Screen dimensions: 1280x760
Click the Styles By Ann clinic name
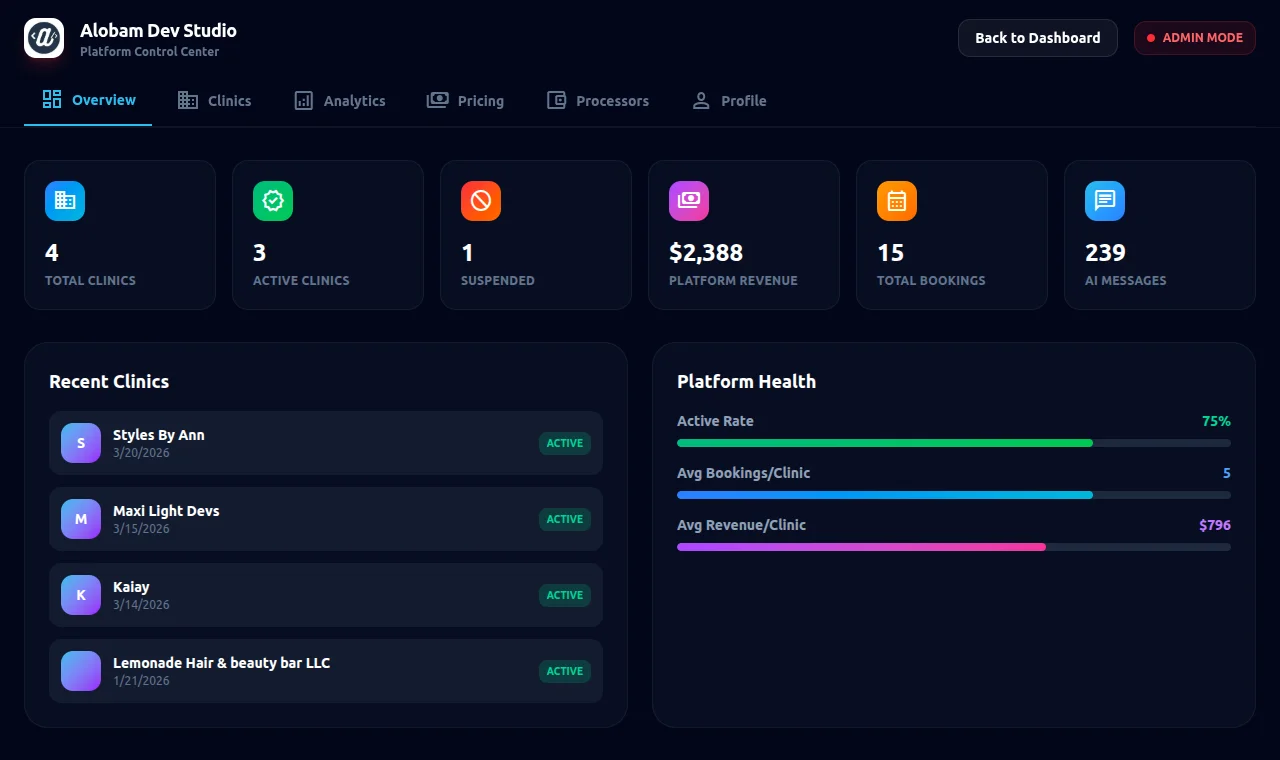pos(159,435)
